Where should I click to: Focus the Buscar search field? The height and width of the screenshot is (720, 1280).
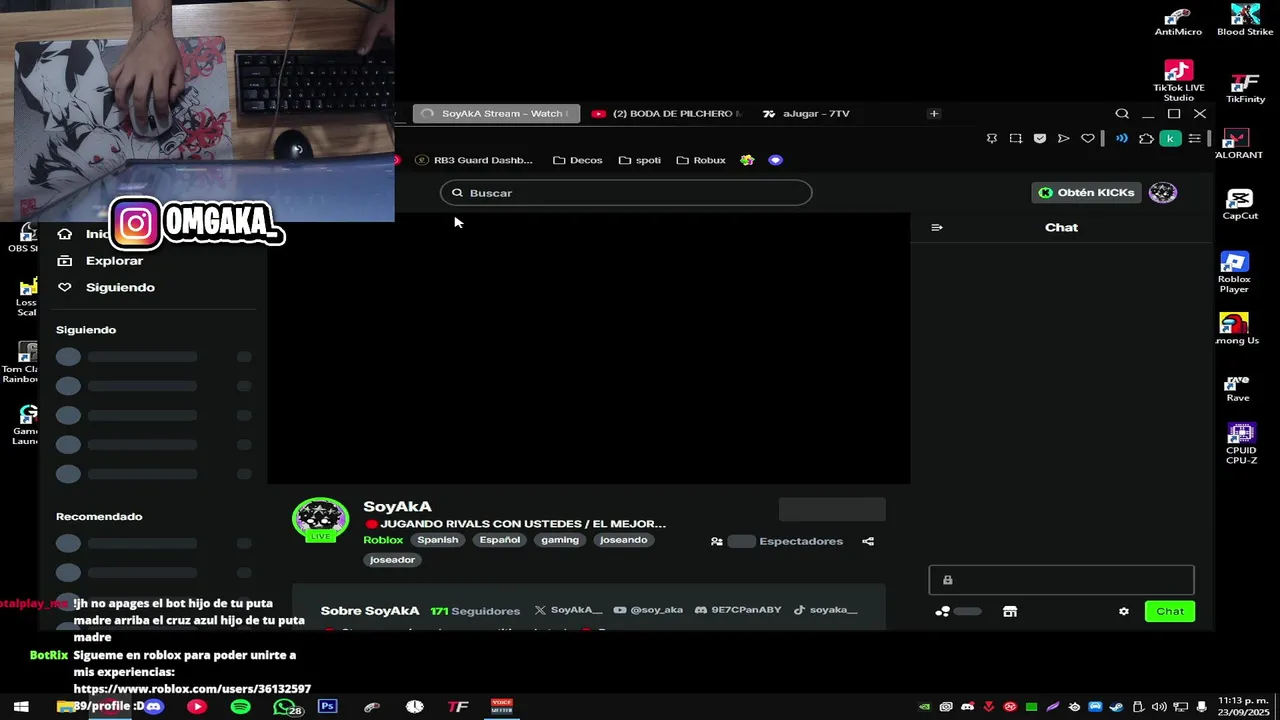point(626,193)
